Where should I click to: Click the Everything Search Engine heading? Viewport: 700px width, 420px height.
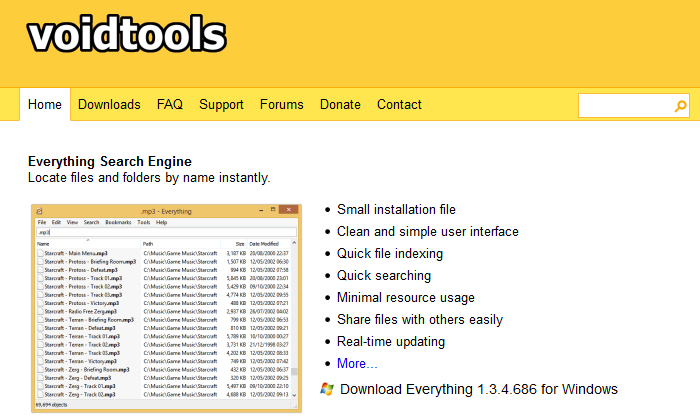tap(109, 161)
